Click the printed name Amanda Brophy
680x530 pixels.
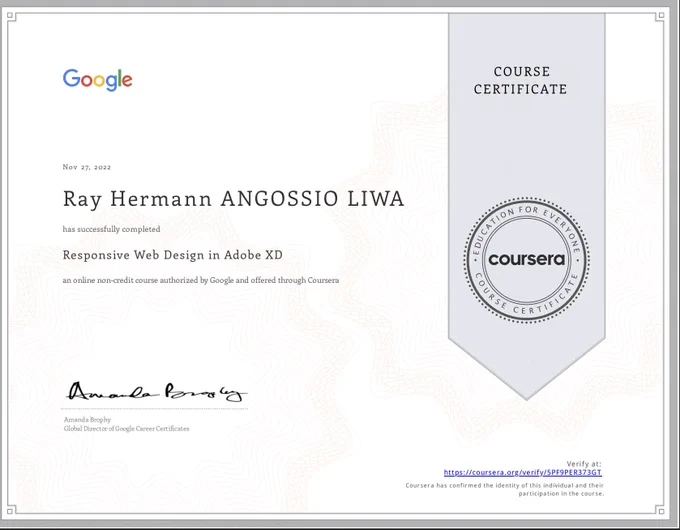point(88,419)
